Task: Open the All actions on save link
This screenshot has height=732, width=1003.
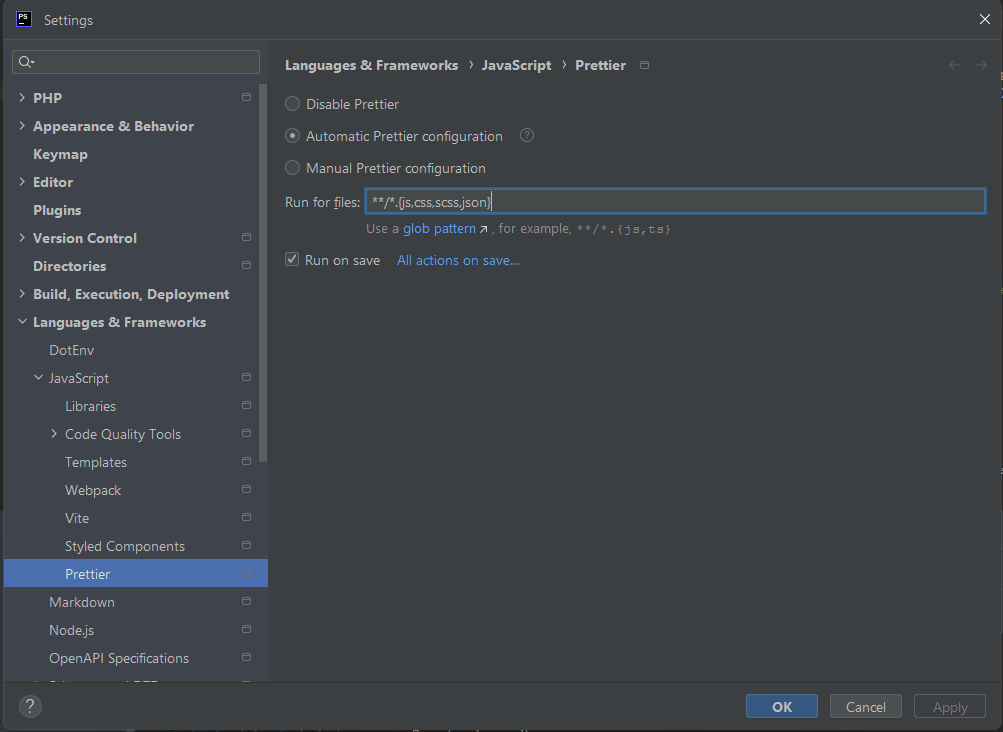Action: pos(458,260)
